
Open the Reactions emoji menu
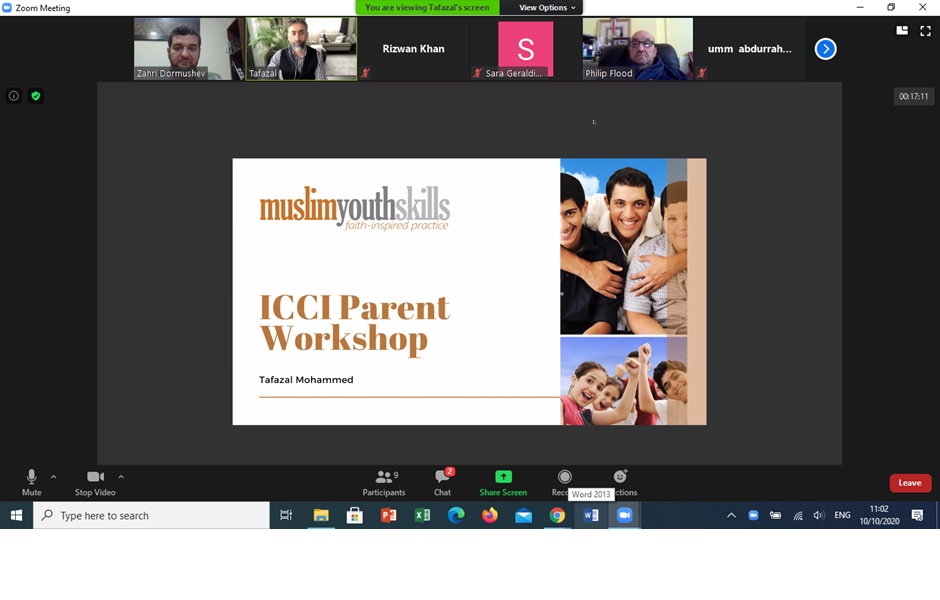(621, 477)
